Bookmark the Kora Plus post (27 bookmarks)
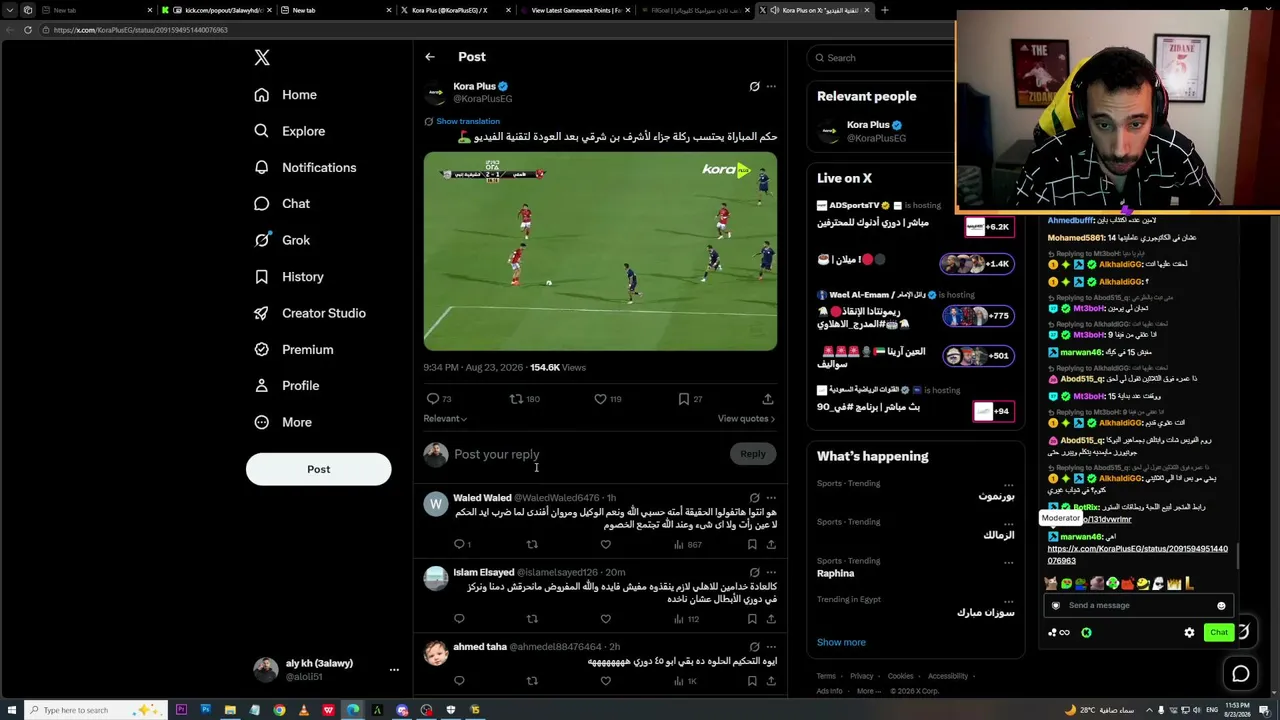Screen dimensions: 1280x720 (690, 399)
